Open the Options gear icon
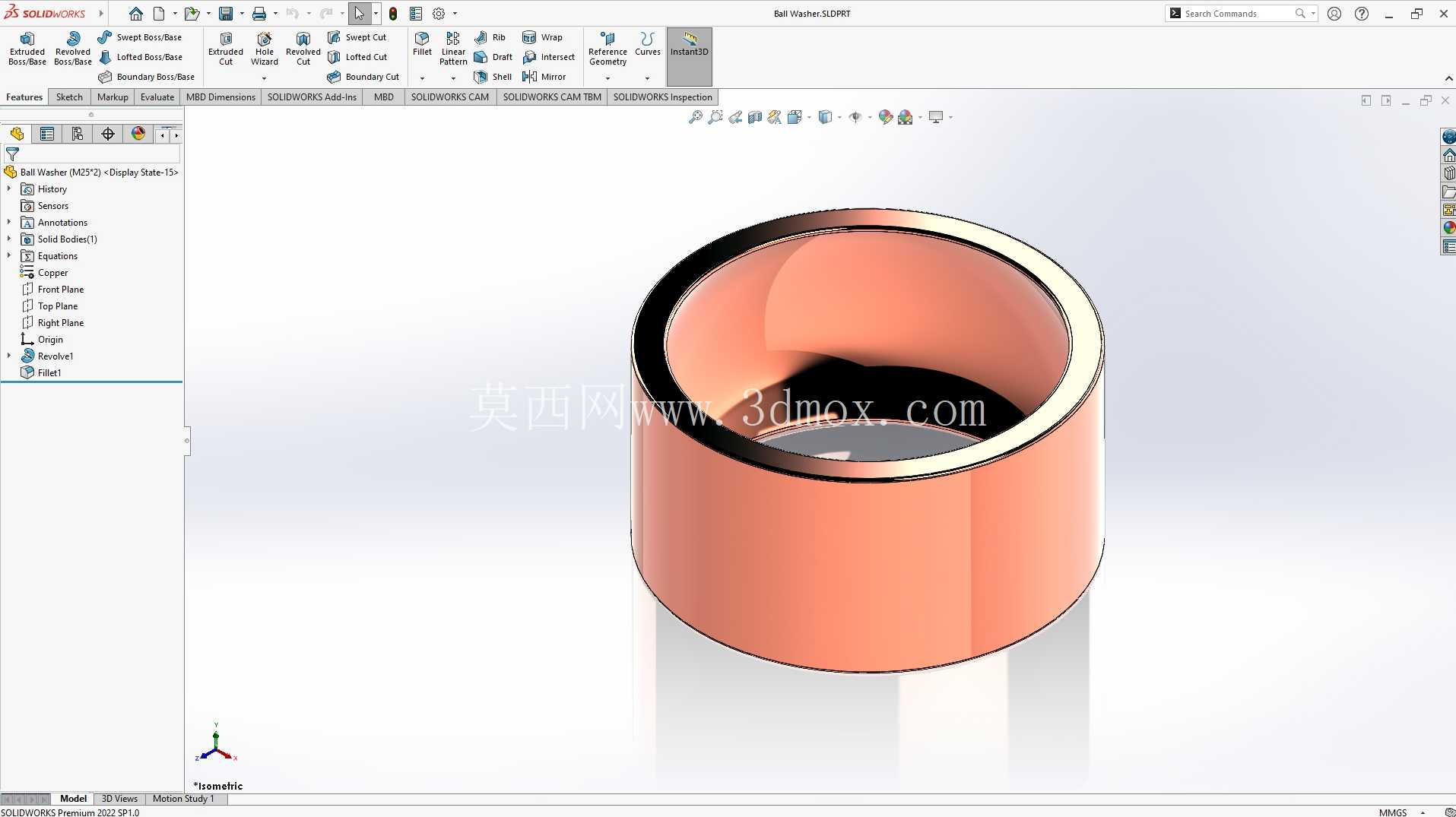The width and height of the screenshot is (1456, 817). 439,14
